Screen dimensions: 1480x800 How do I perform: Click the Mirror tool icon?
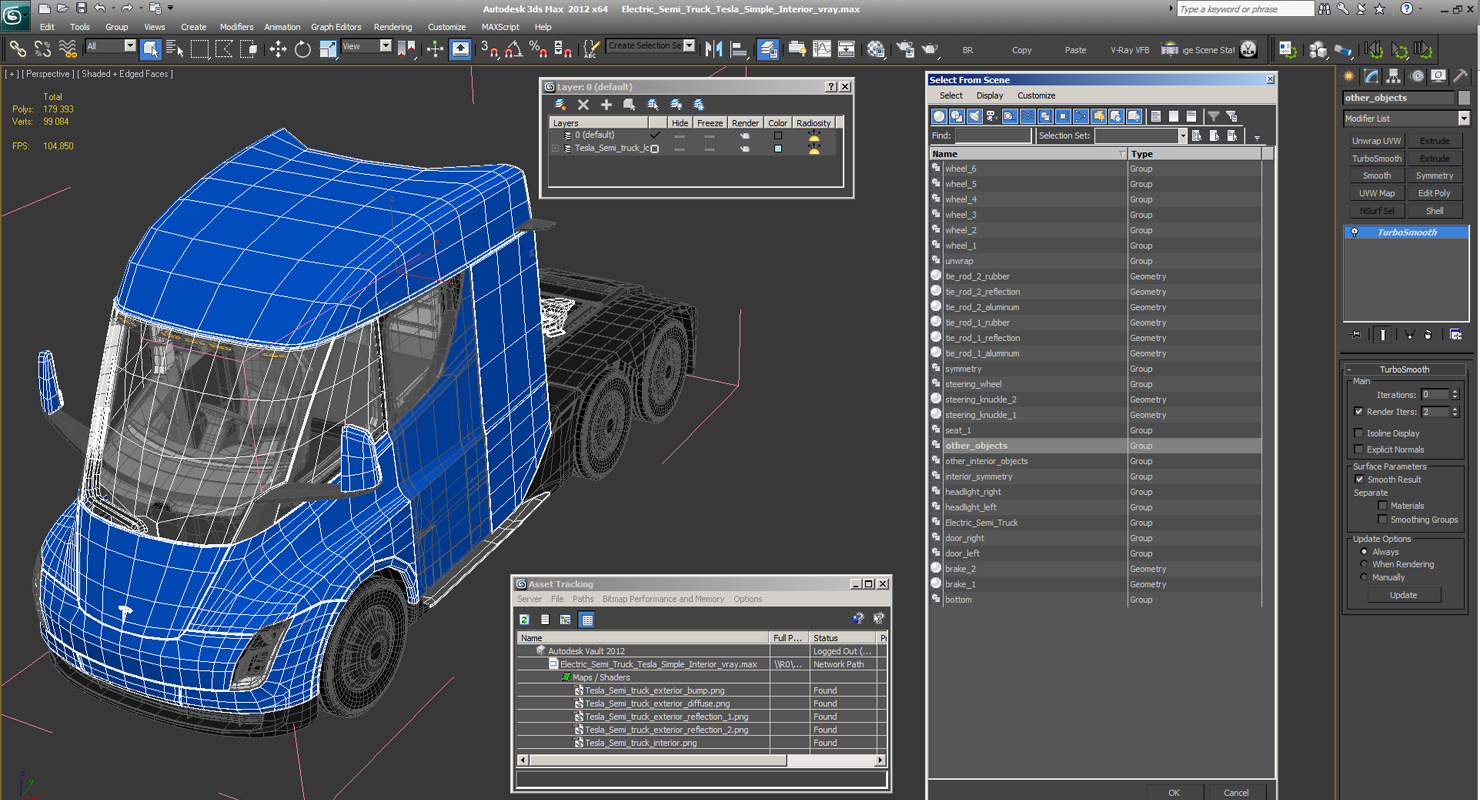pyautogui.click(x=714, y=48)
